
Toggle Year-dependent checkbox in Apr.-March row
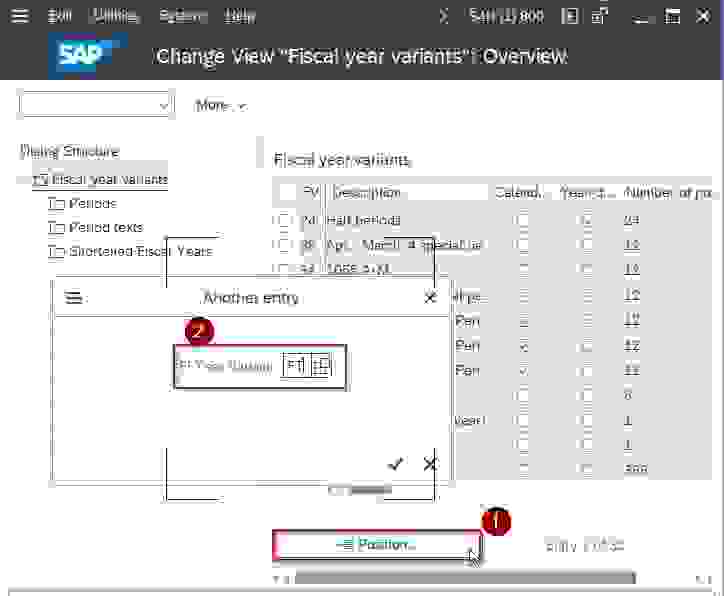(x=587, y=244)
